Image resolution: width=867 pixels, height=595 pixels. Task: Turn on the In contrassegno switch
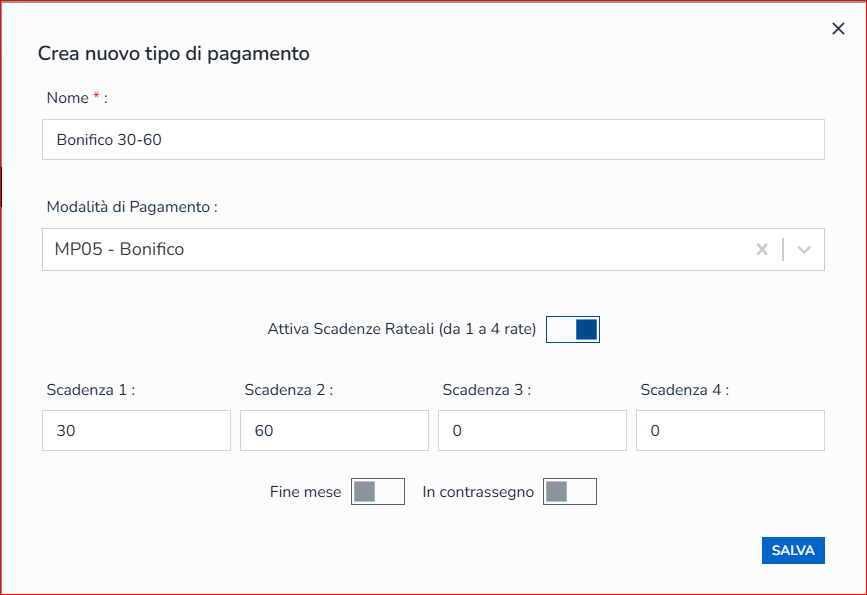570,492
